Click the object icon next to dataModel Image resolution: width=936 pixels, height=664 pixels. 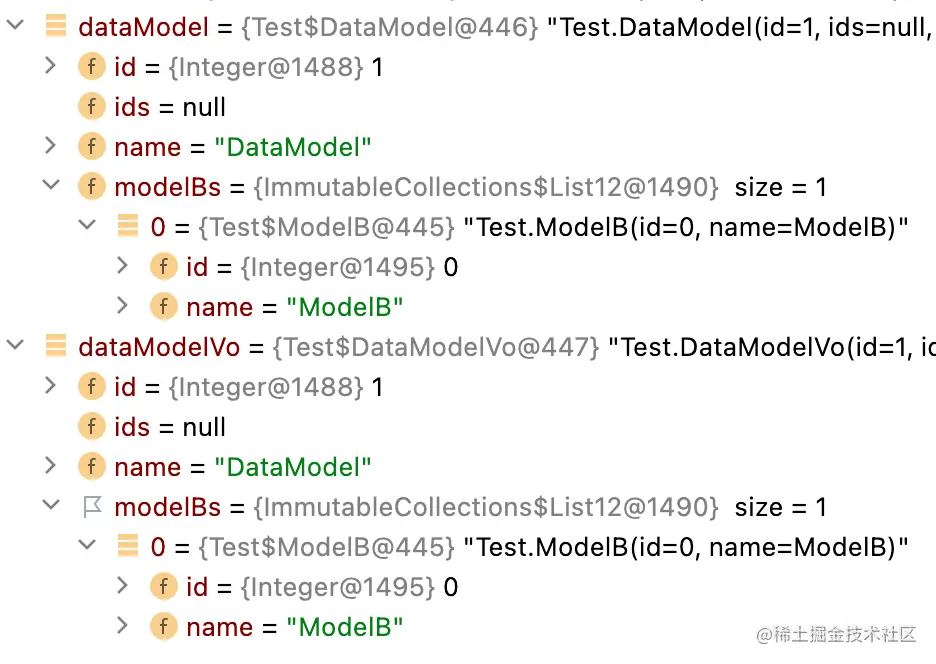(56, 27)
